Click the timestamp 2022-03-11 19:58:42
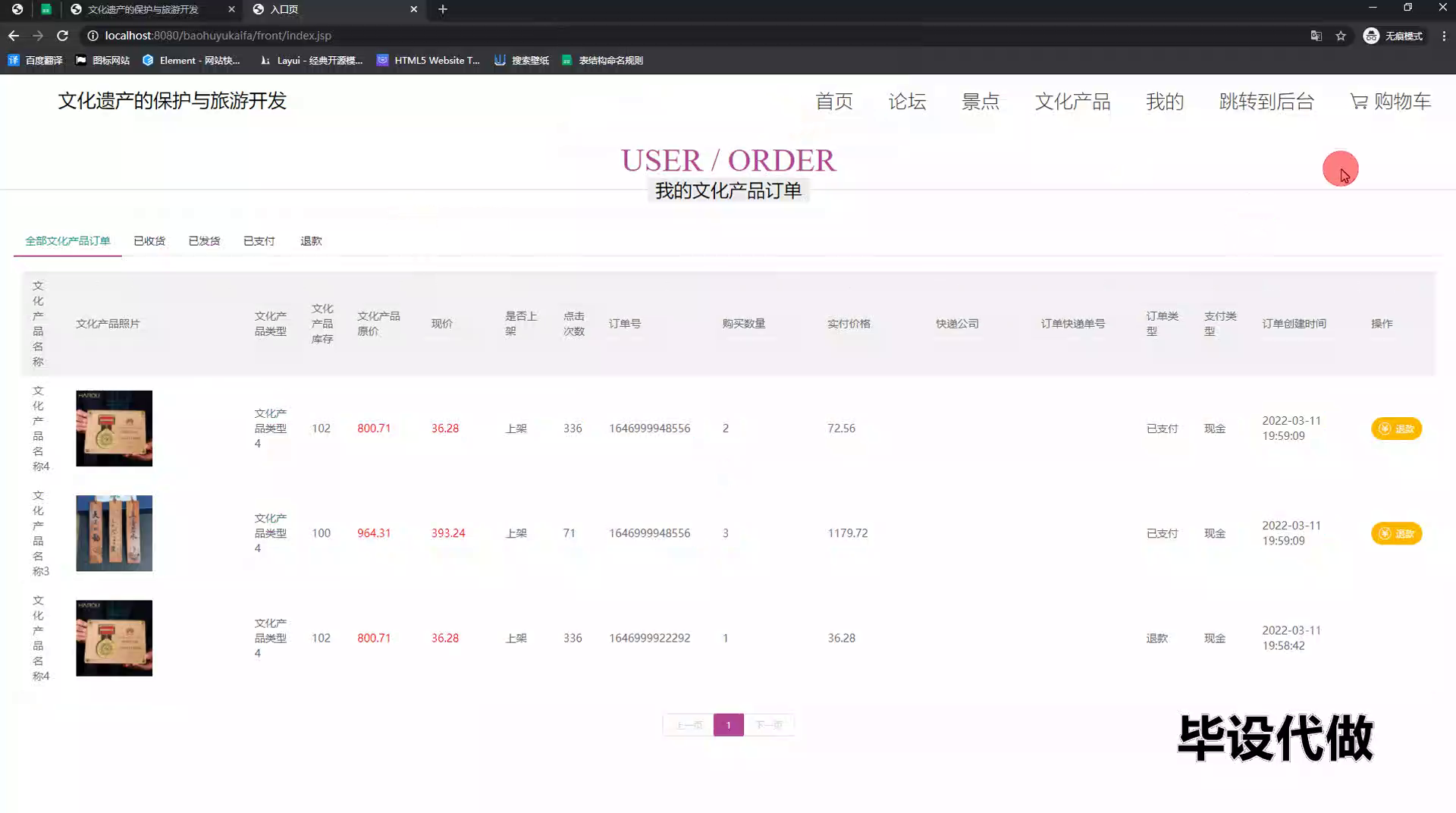The height and width of the screenshot is (813, 1456). tap(1291, 638)
